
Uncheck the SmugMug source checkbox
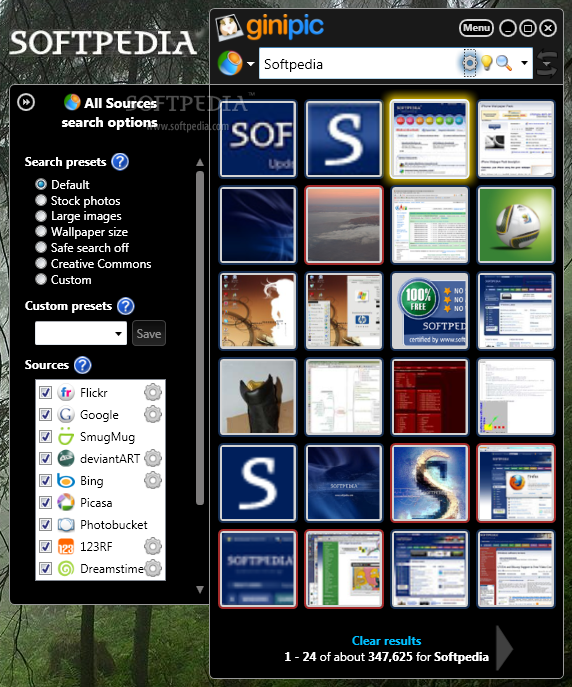click(46, 436)
